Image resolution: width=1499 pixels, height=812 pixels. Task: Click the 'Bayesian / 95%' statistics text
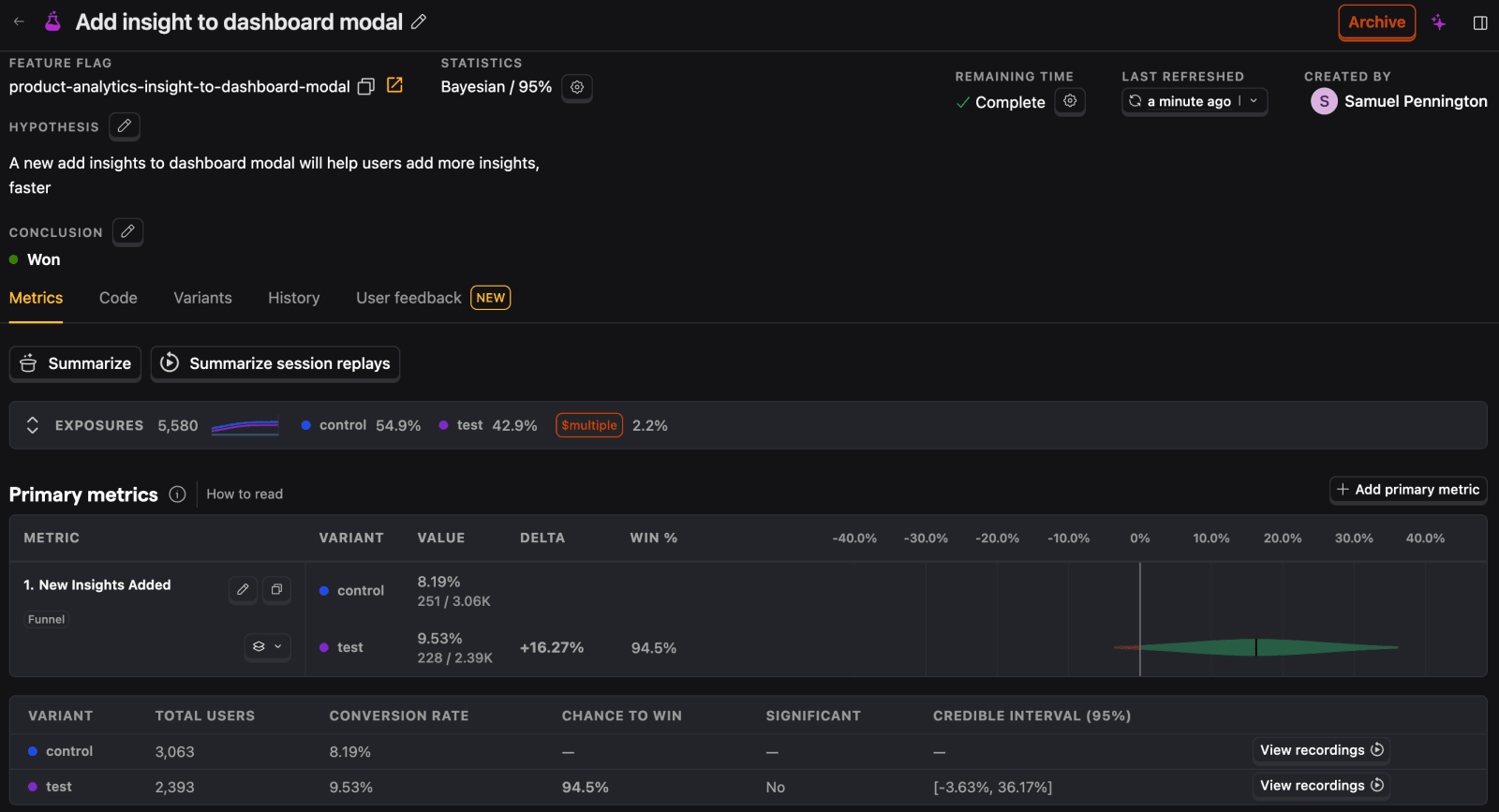click(497, 87)
